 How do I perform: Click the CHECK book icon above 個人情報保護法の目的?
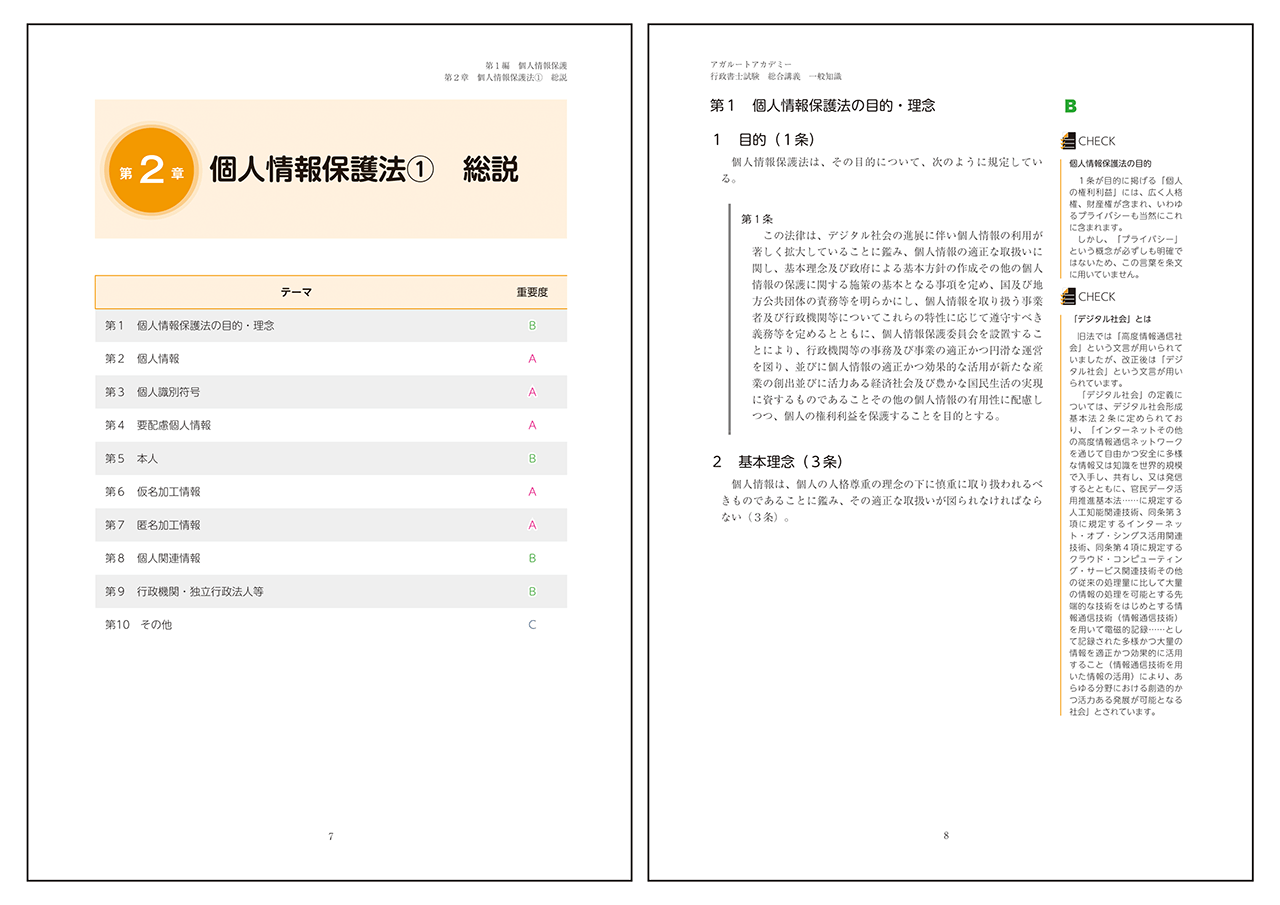point(1068,141)
